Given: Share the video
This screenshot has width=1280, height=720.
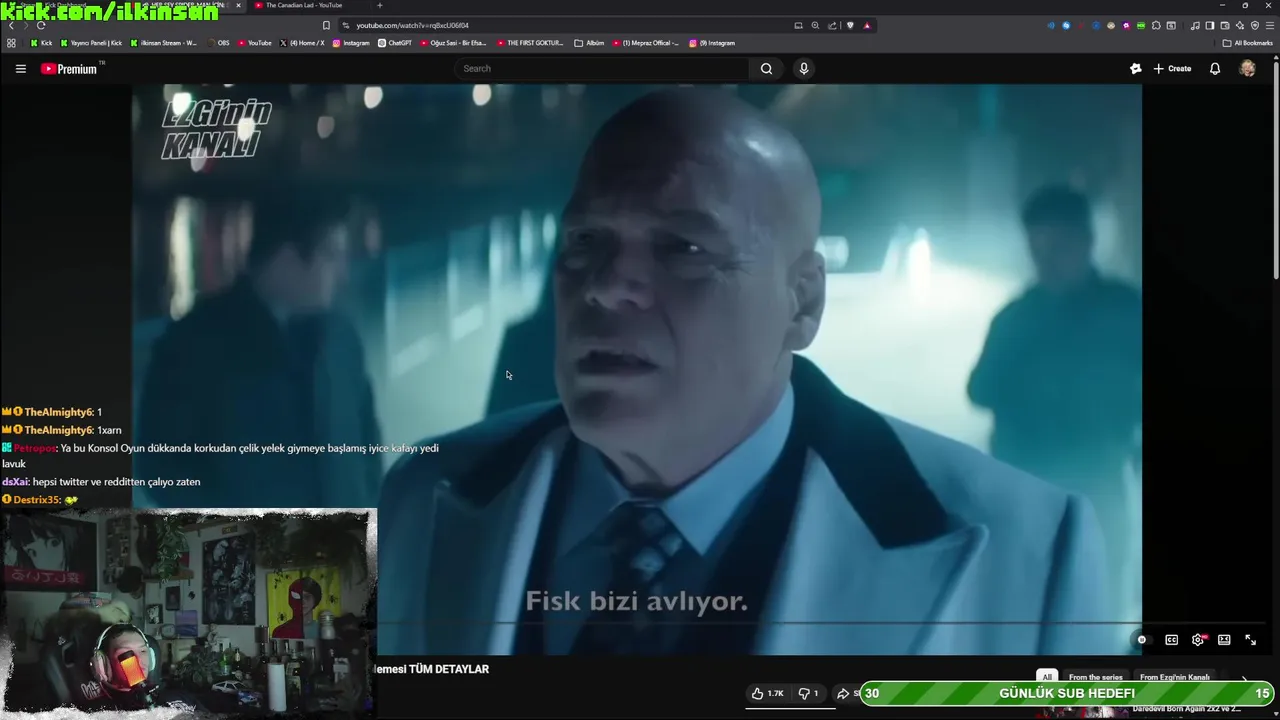Looking at the screenshot, I should 847,693.
